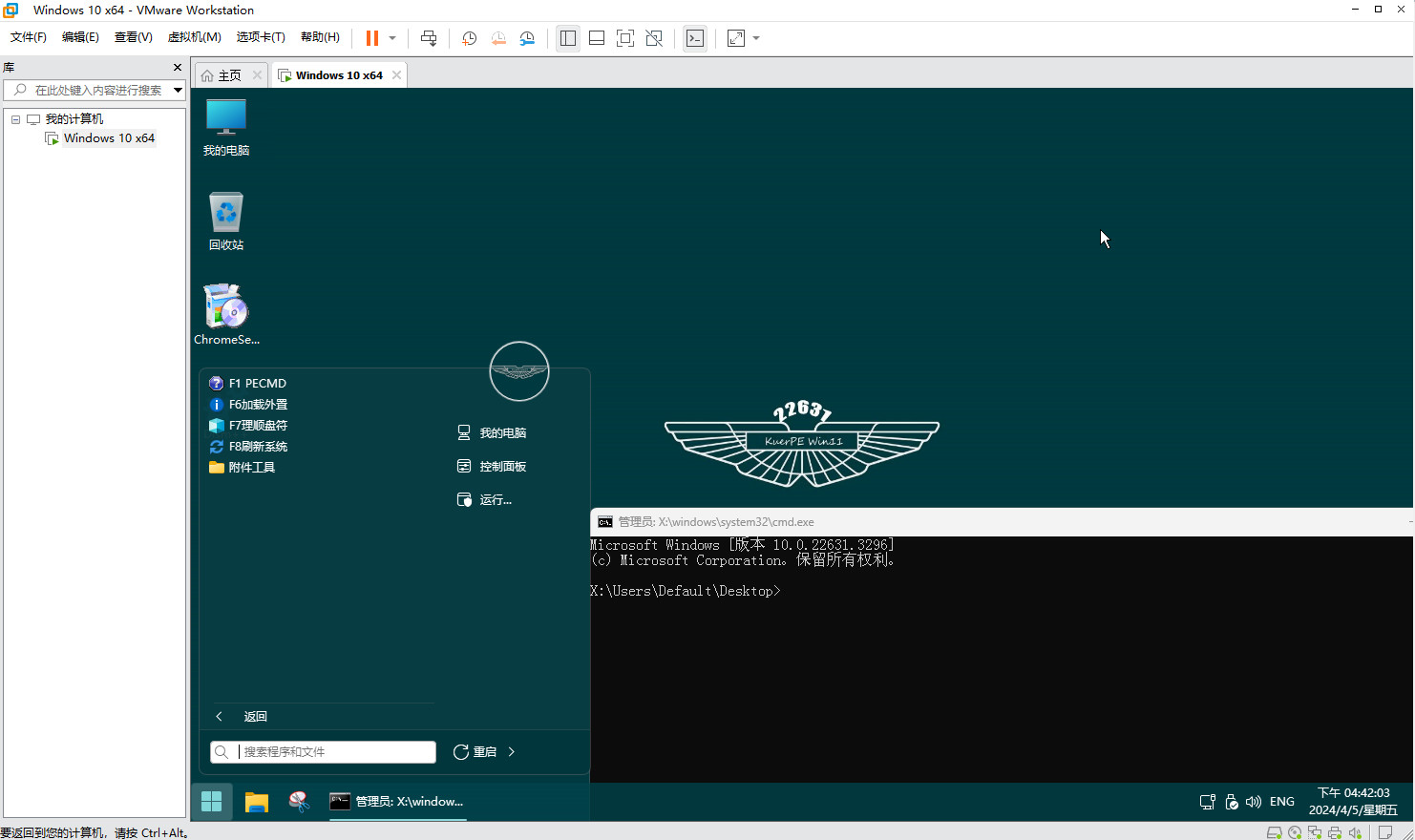Click the network adapter status icon
Screen dimensions: 1415x840
(x=1315, y=833)
